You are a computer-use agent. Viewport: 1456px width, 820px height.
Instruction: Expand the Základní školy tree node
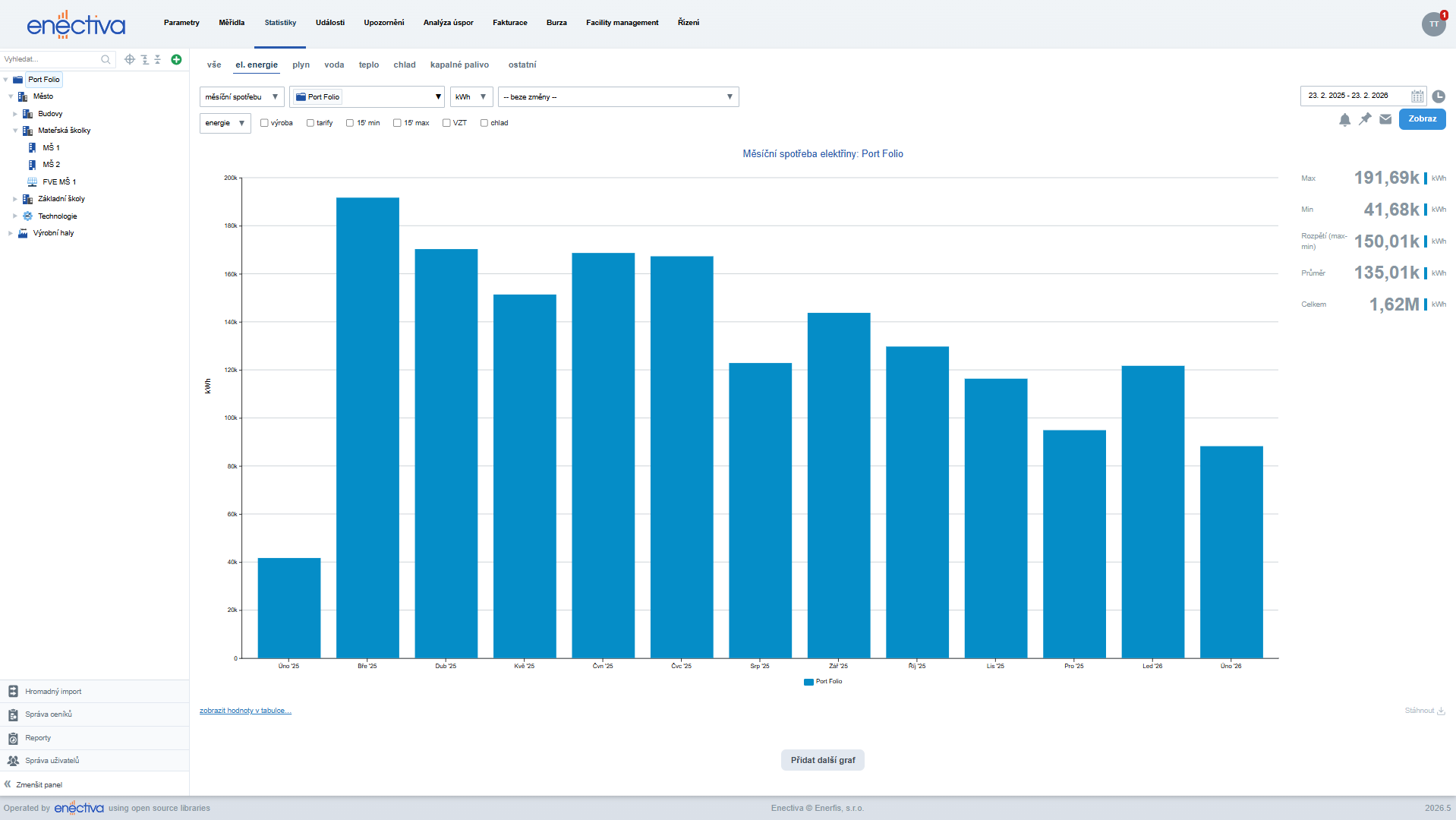point(15,199)
